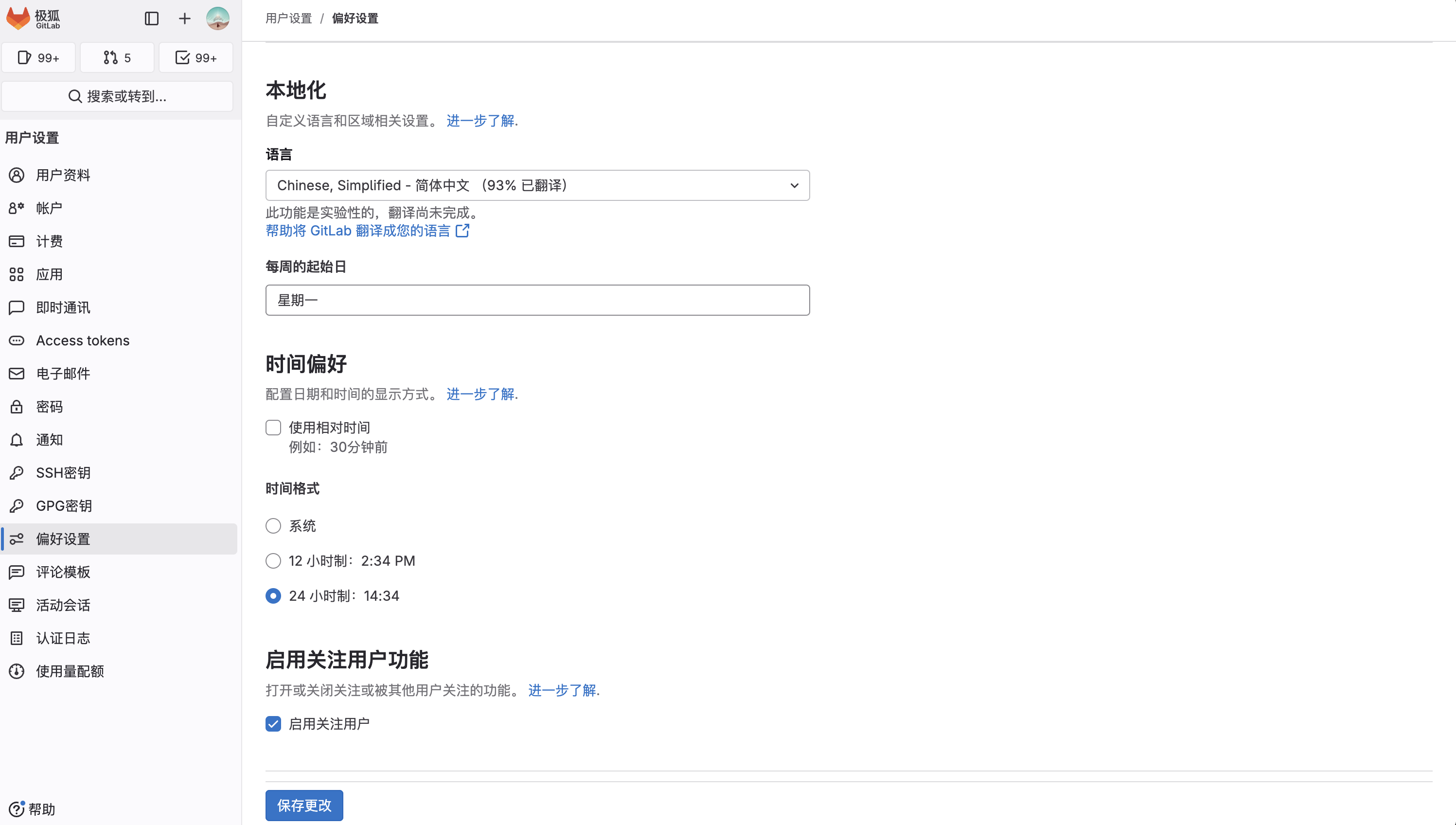Screen dimensions: 1456x825
Task: Open the 每周的起始日 dropdown
Action: click(537, 300)
